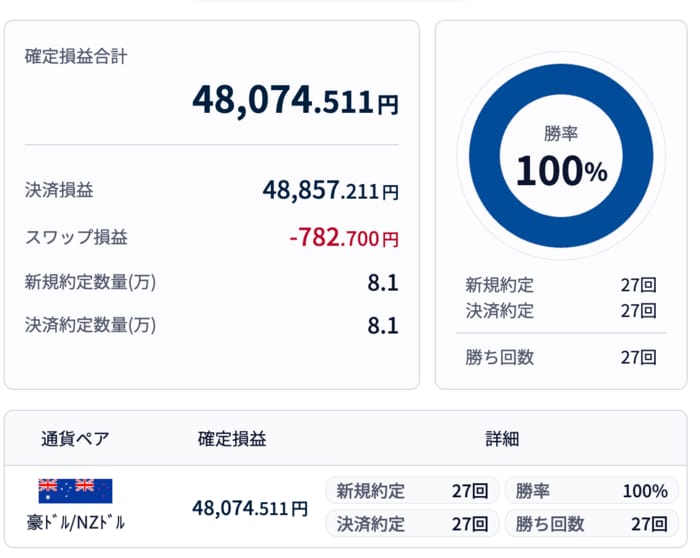Click the 新規約定数量(万) label
The image size is (700, 558).
pos(90,282)
